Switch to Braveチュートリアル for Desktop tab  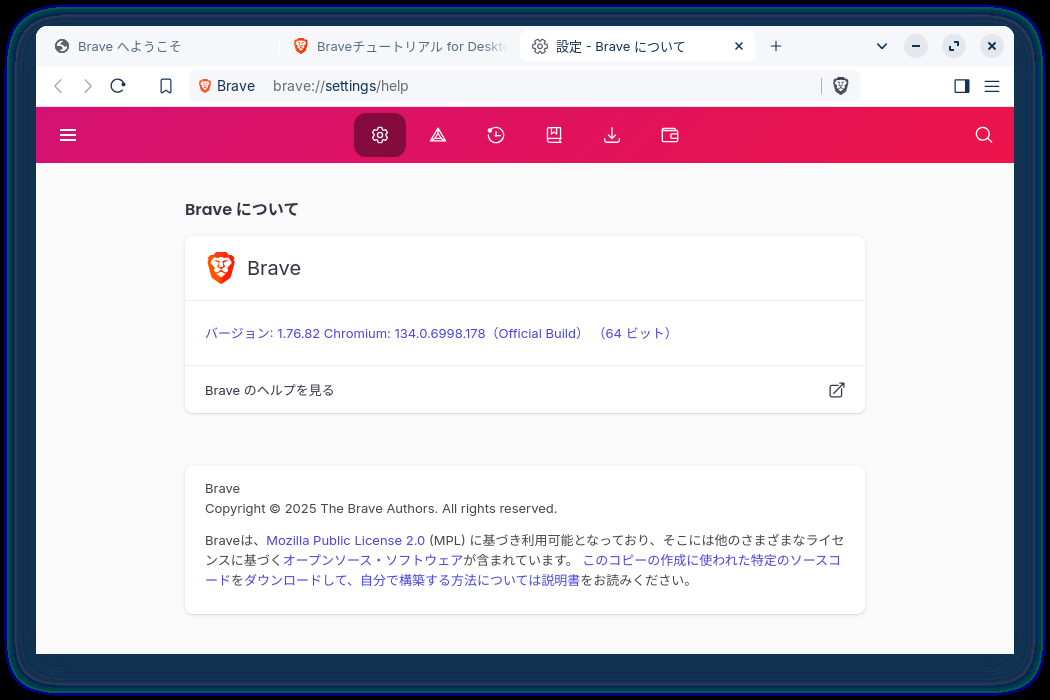pos(400,46)
